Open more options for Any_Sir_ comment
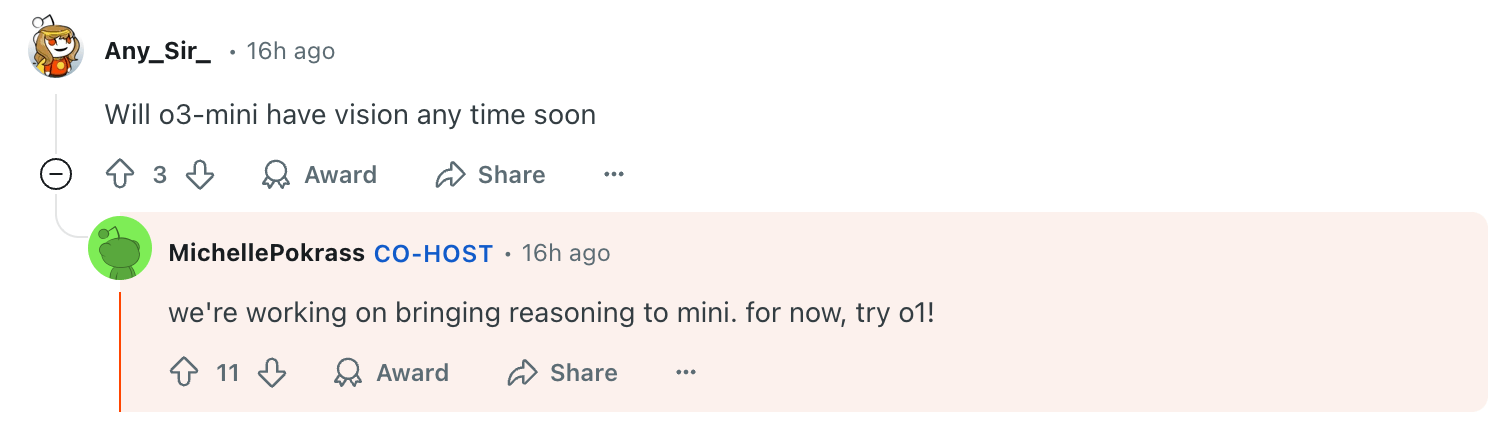 coord(614,175)
